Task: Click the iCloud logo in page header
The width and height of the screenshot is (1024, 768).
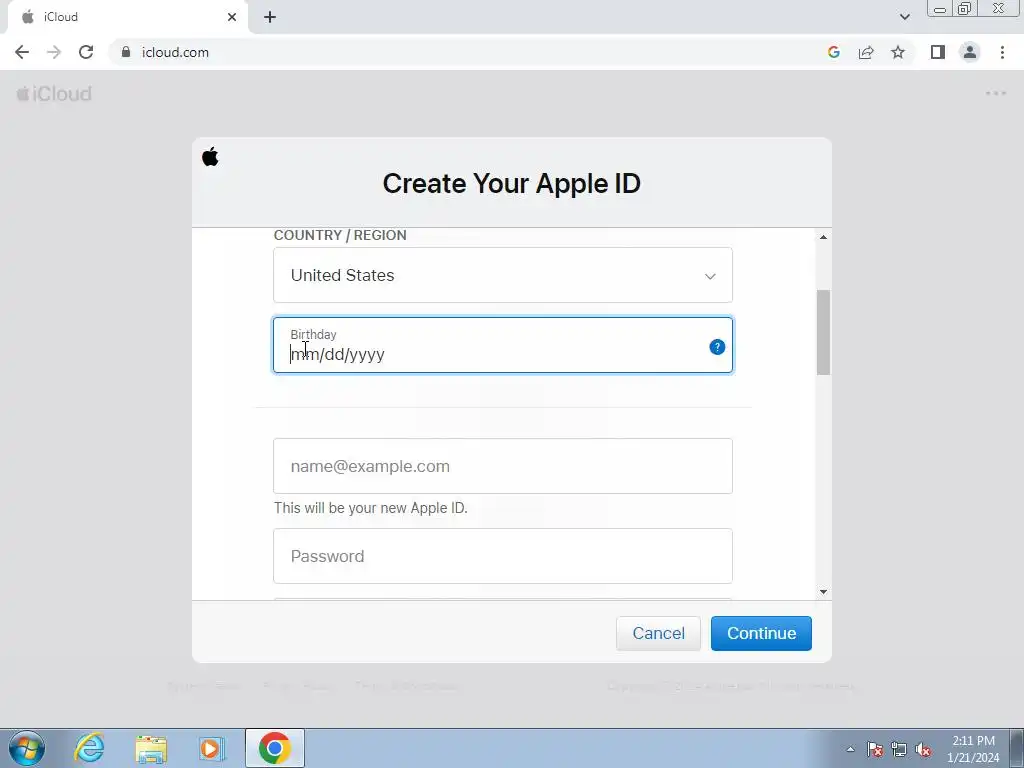Action: pos(54,94)
